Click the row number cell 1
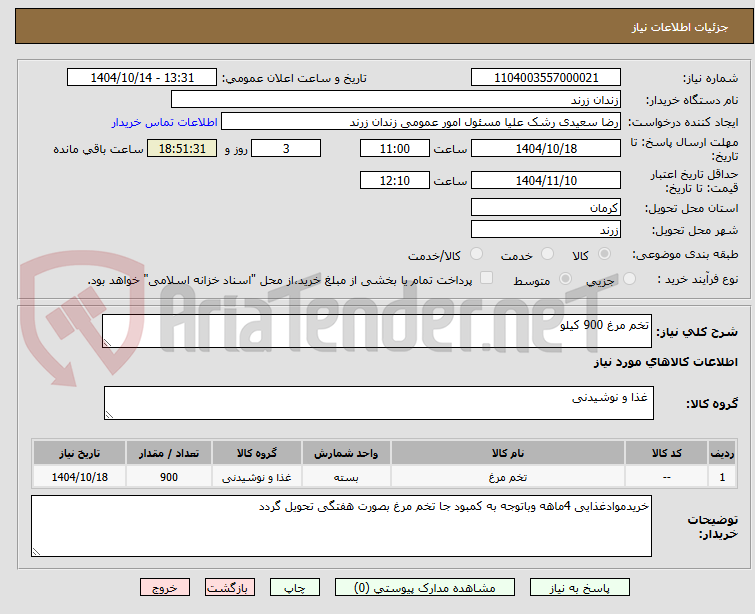 pos(722,477)
